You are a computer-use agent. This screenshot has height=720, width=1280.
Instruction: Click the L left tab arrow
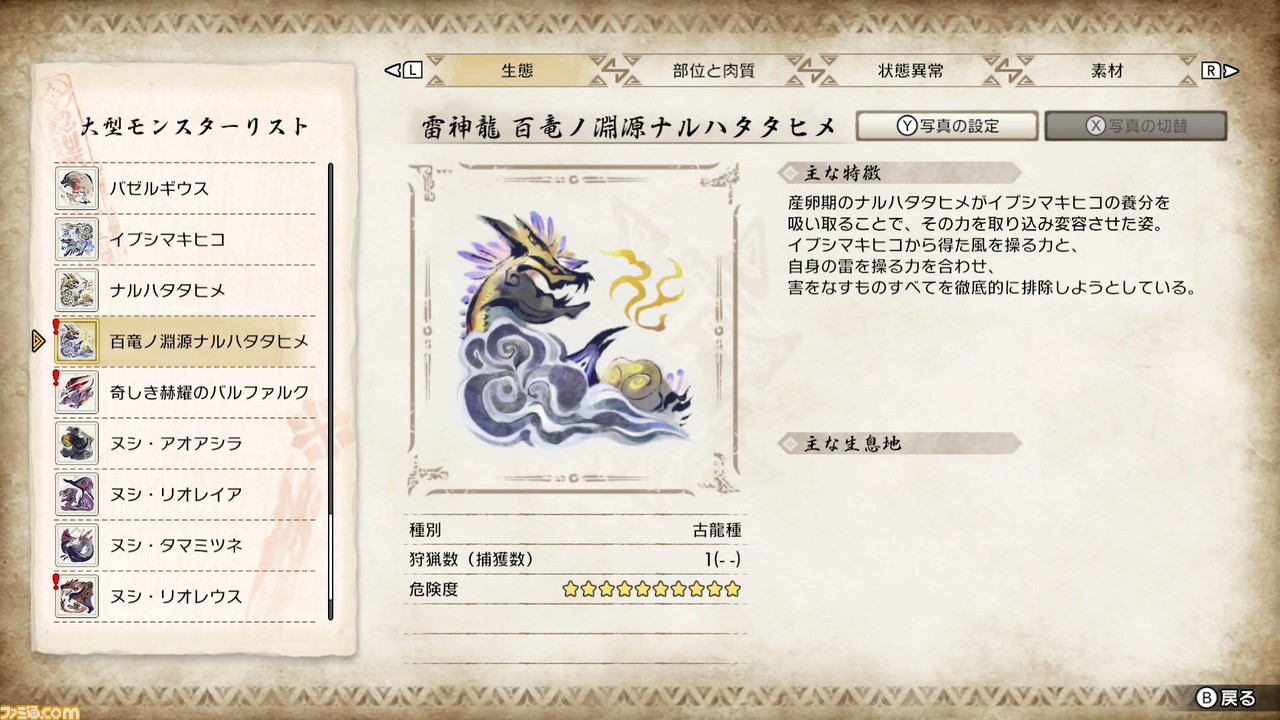[x=404, y=70]
